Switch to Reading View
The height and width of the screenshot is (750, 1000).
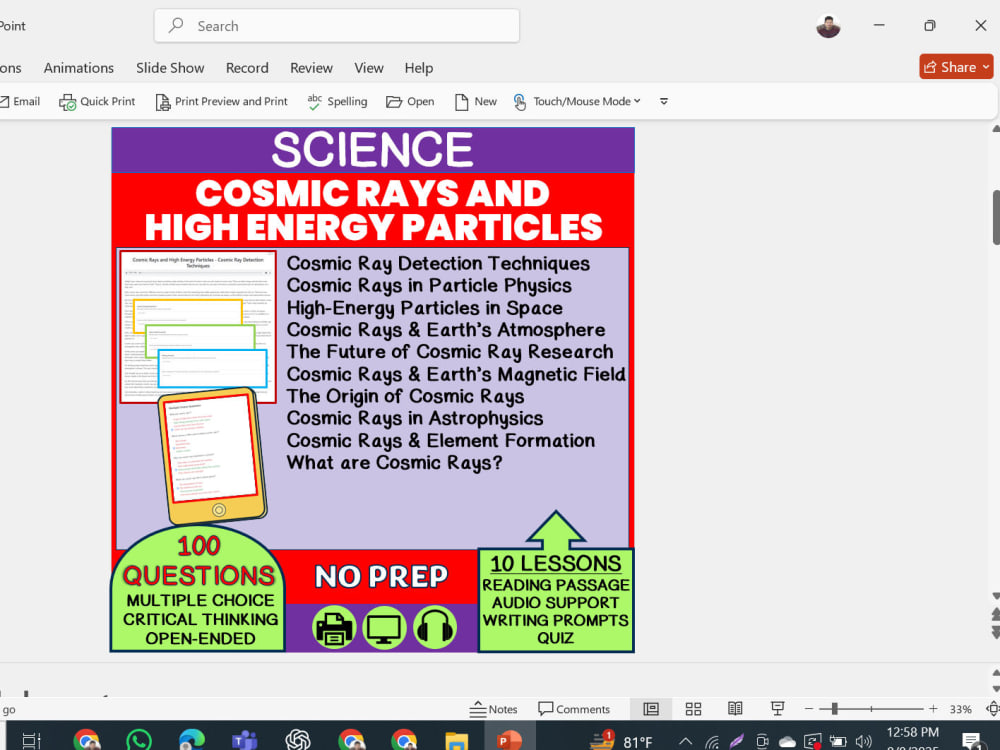735,709
